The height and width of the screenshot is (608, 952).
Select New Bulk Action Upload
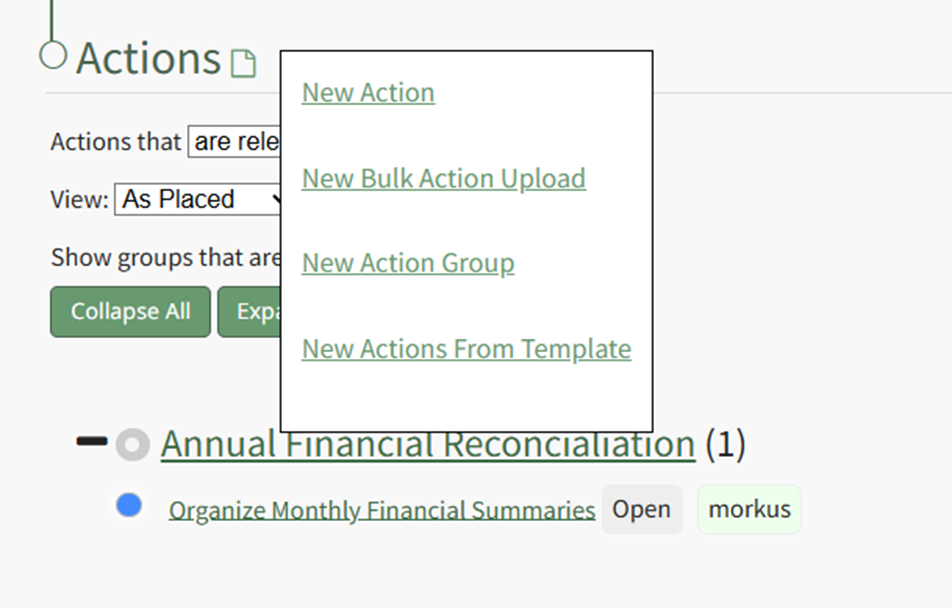pyautogui.click(x=443, y=179)
